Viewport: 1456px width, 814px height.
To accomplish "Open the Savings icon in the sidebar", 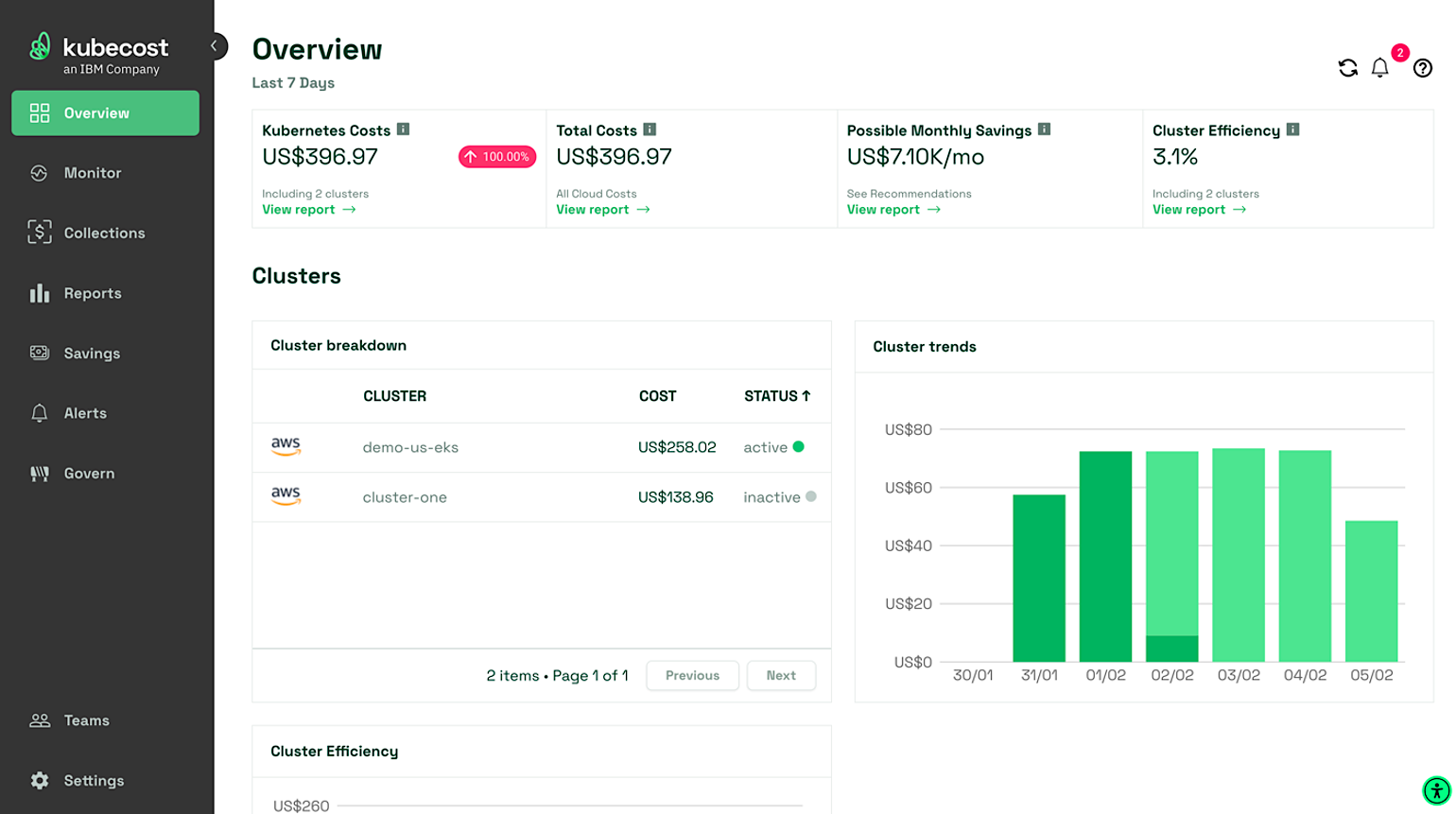I will (x=40, y=353).
